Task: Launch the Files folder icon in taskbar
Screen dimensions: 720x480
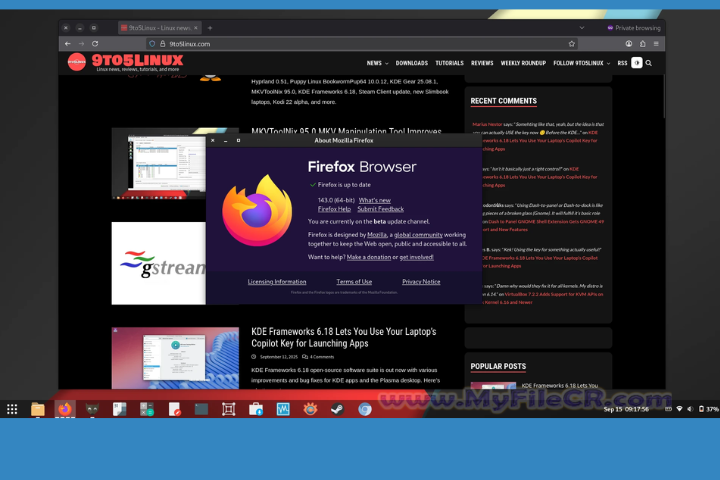Action: [38, 409]
